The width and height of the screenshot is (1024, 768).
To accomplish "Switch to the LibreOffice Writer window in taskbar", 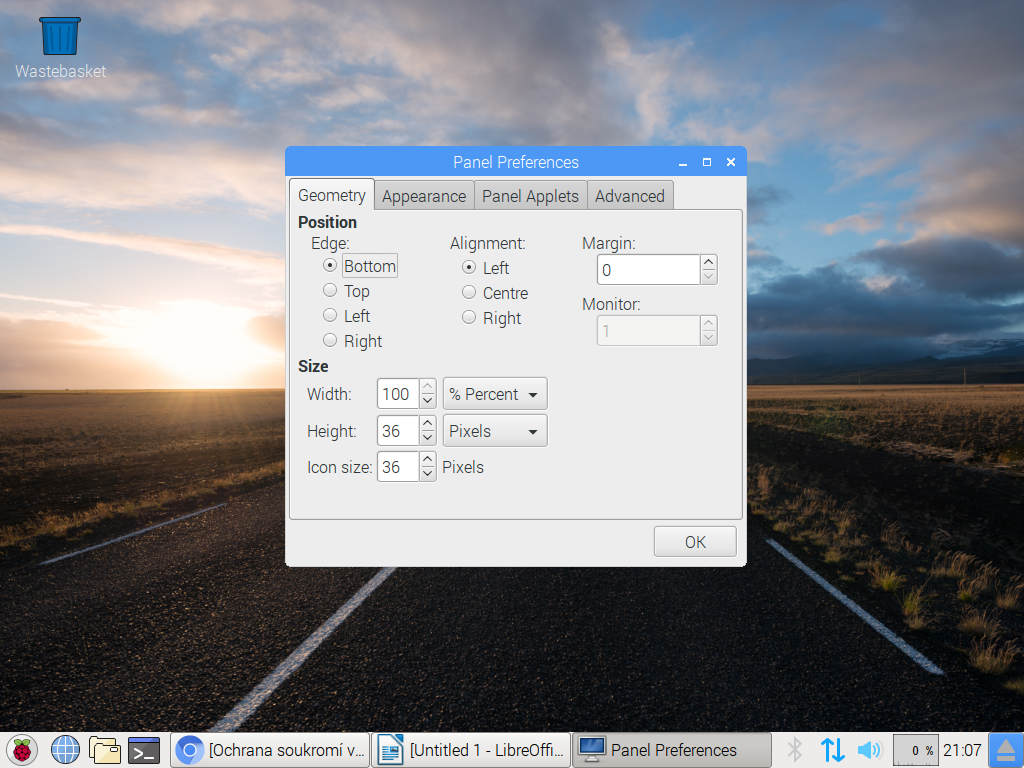I will (x=470, y=750).
